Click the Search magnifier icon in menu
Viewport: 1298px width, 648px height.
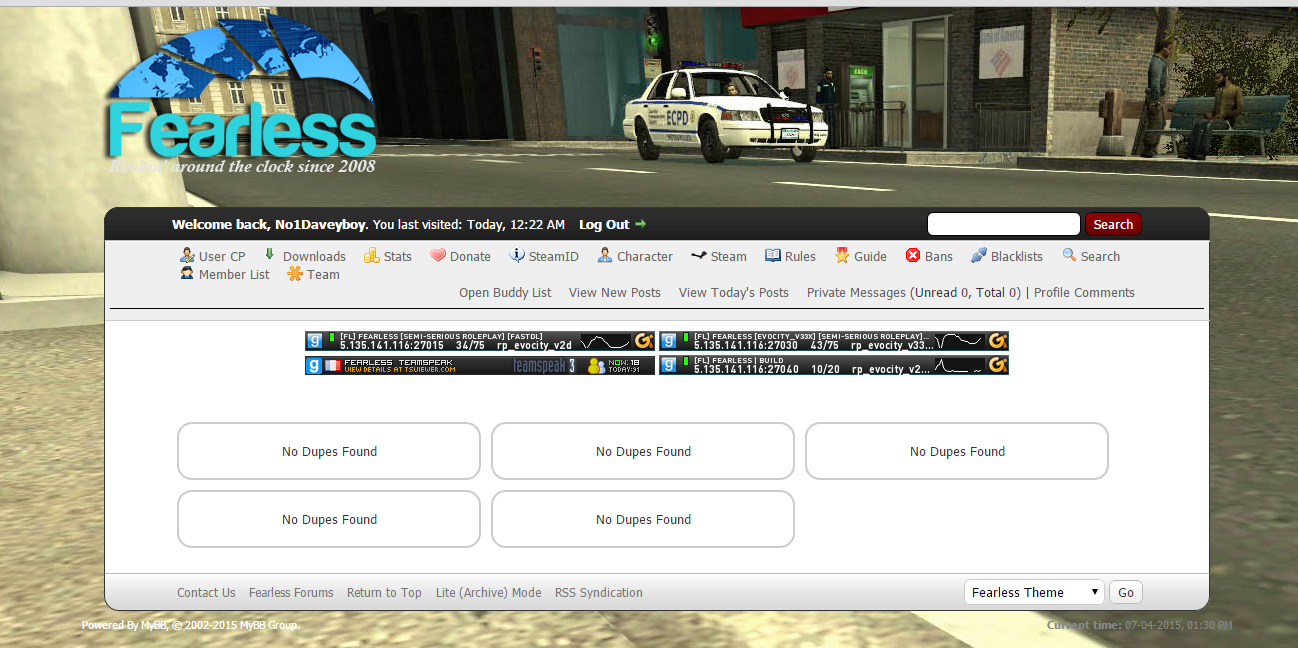1069,255
